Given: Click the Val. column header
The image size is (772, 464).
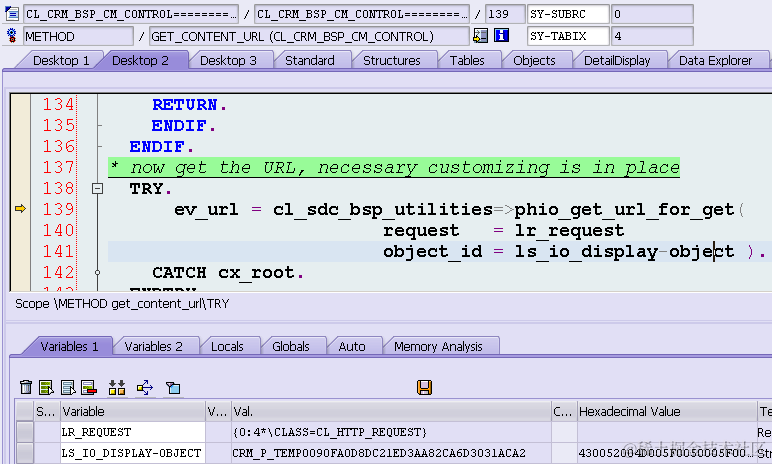Looking at the screenshot, I should pos(391,411).
